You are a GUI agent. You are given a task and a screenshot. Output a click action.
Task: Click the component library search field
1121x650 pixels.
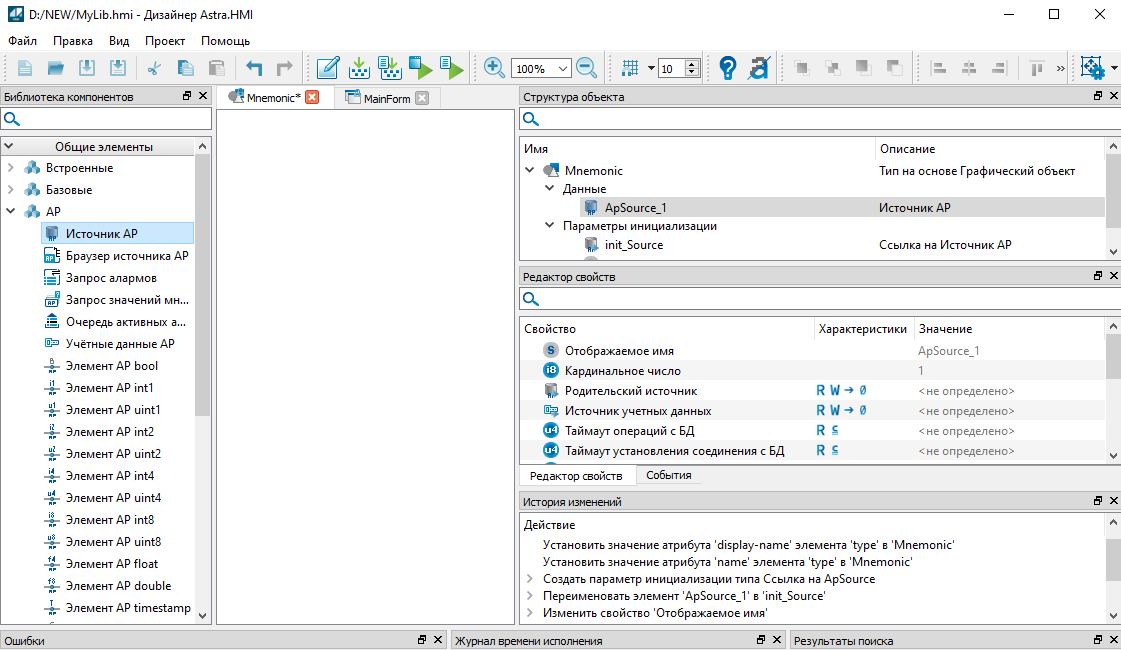(x=115, y=119)
